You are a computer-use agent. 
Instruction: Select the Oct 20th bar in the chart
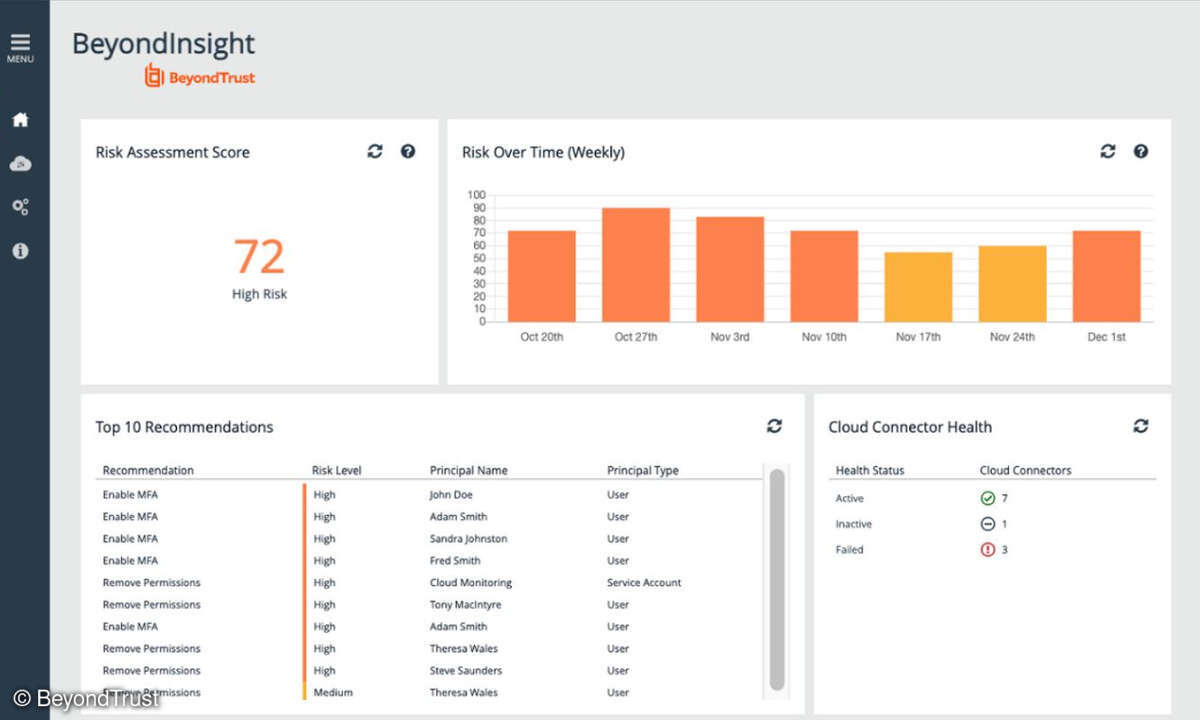pos(542,276)
